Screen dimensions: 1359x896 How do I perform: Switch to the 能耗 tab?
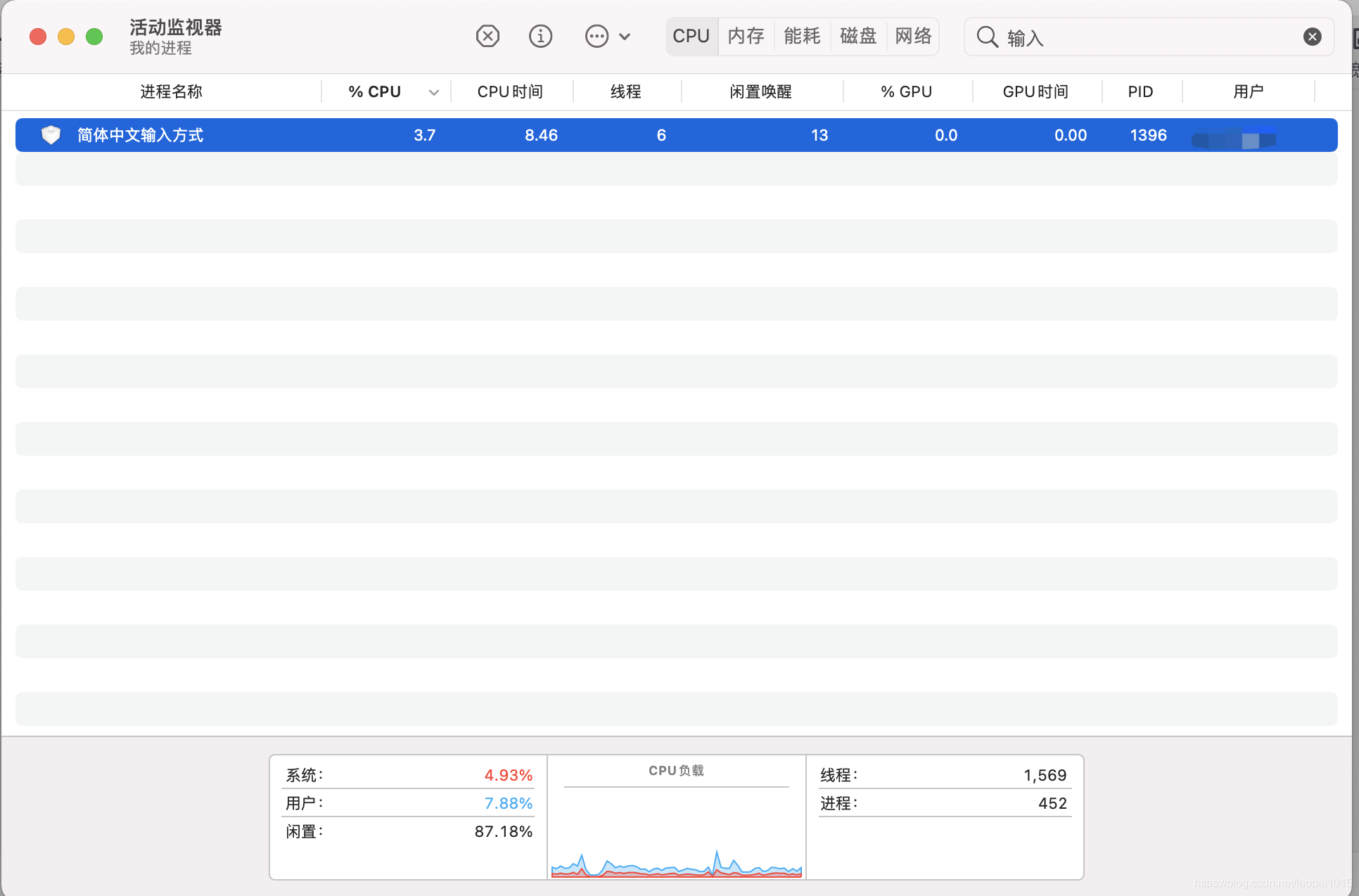pos(802,36)
